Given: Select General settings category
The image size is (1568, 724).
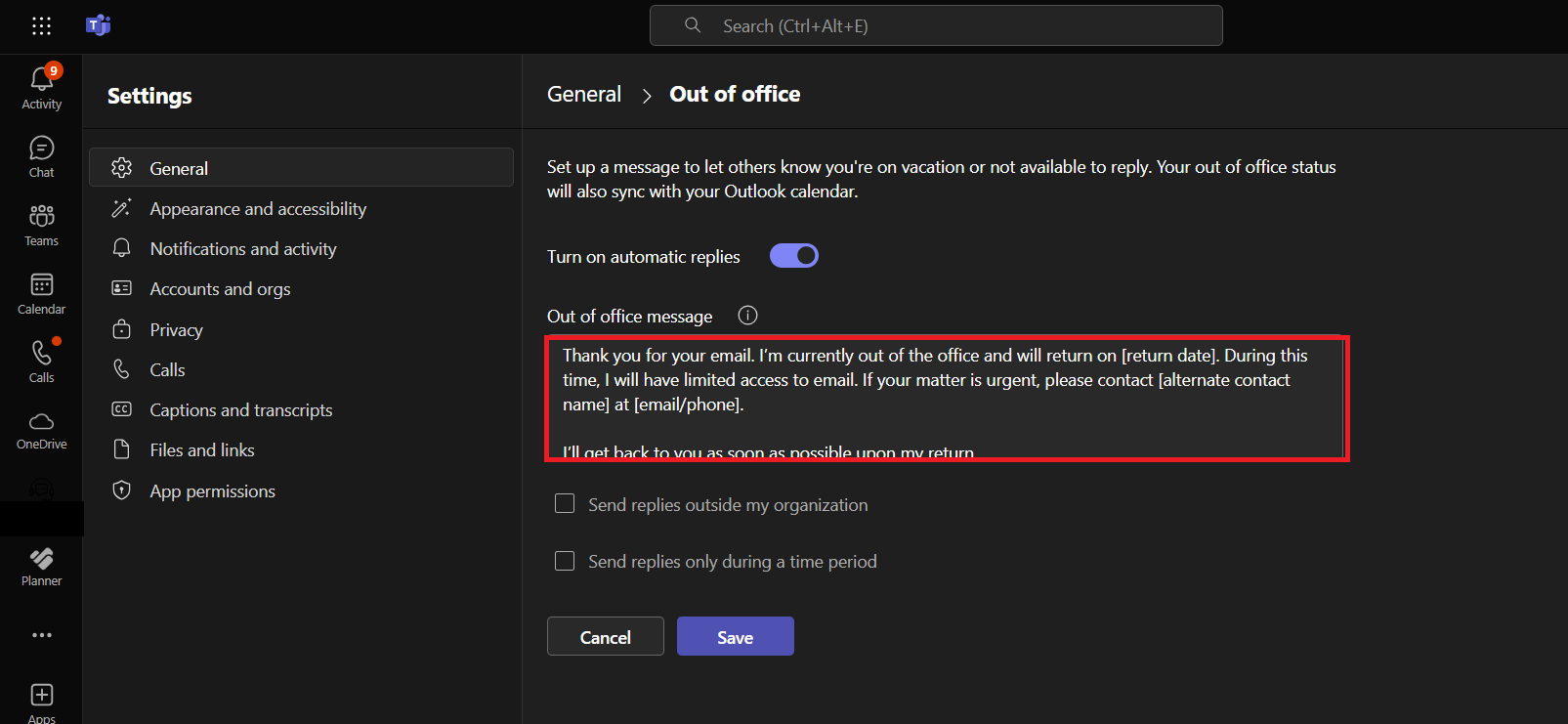Looking at the screenshot, I should point(301,167).
